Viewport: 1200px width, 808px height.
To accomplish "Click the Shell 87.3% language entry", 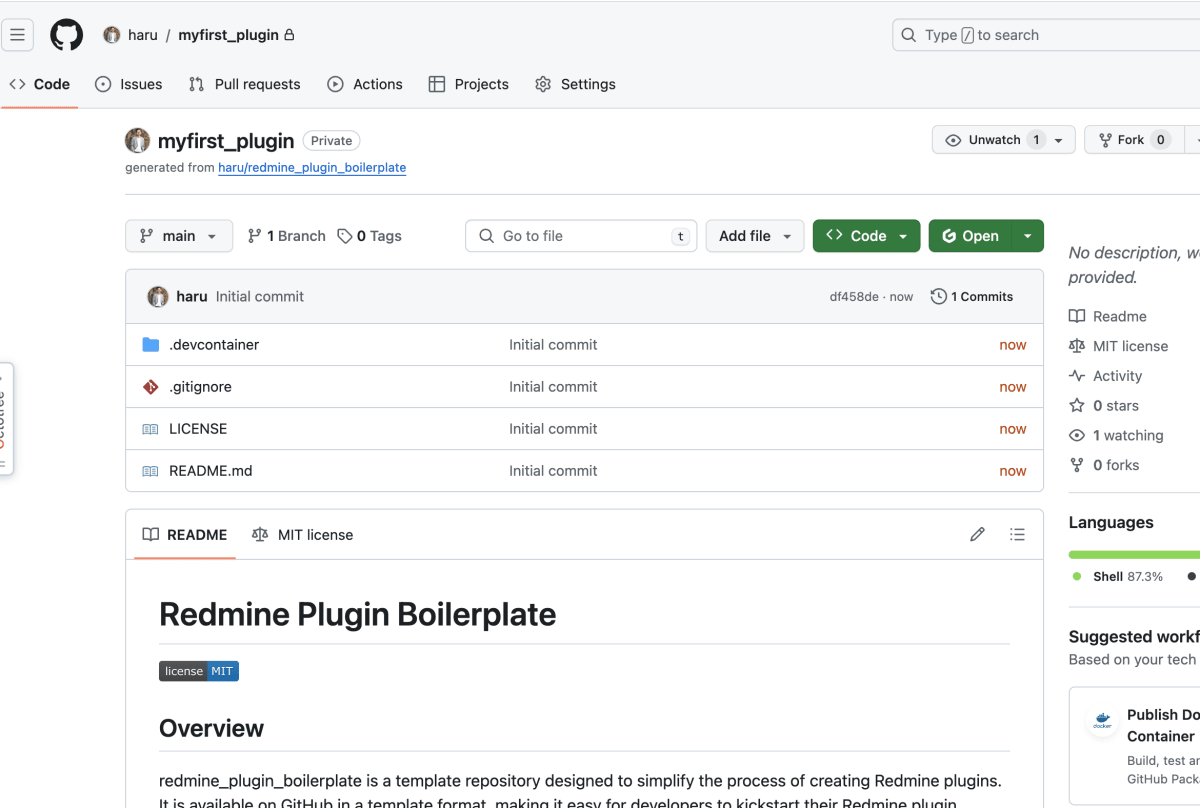I will coord(1118,577).
